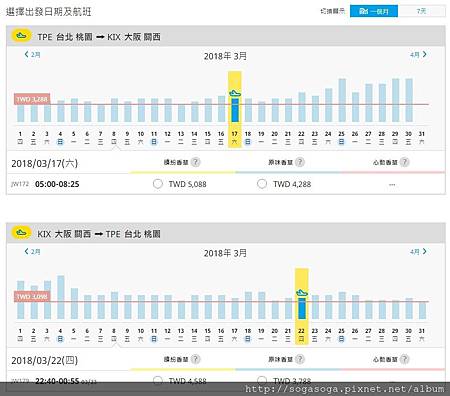Click the TWD 3,288 average price label

[x=32, y=99]
